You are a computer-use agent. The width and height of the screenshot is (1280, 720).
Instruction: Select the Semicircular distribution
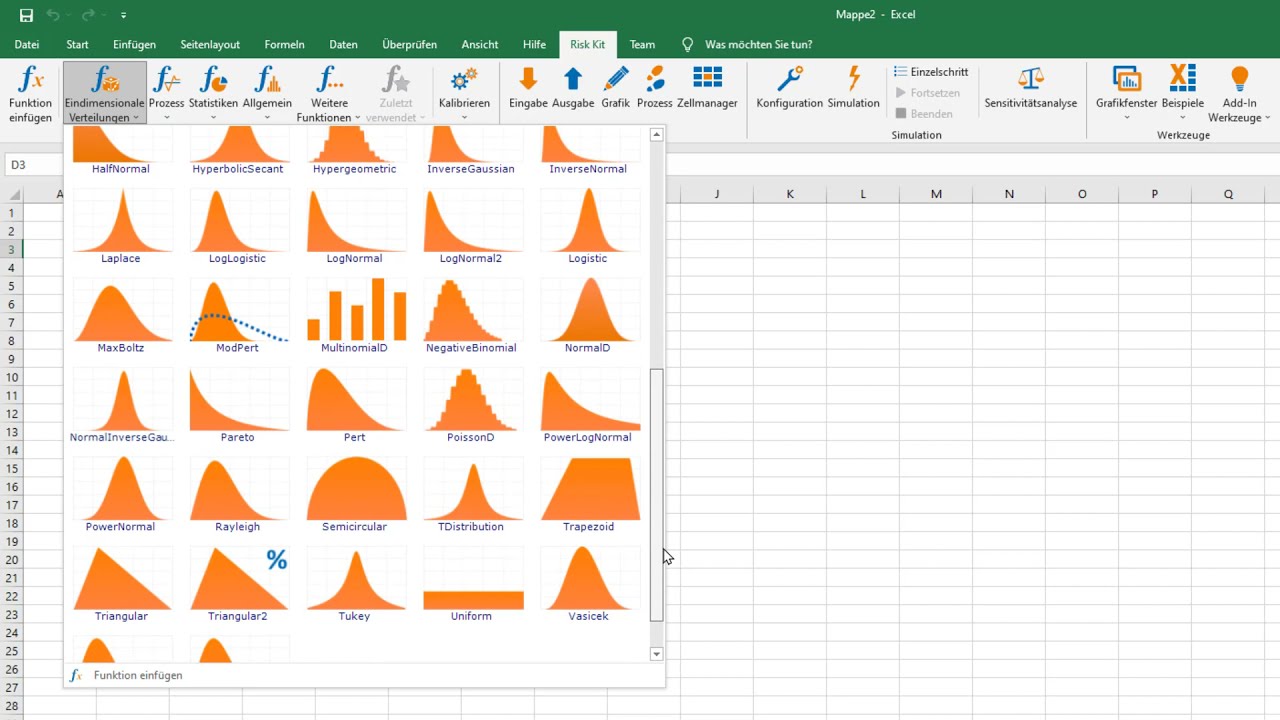click(355, 495)
